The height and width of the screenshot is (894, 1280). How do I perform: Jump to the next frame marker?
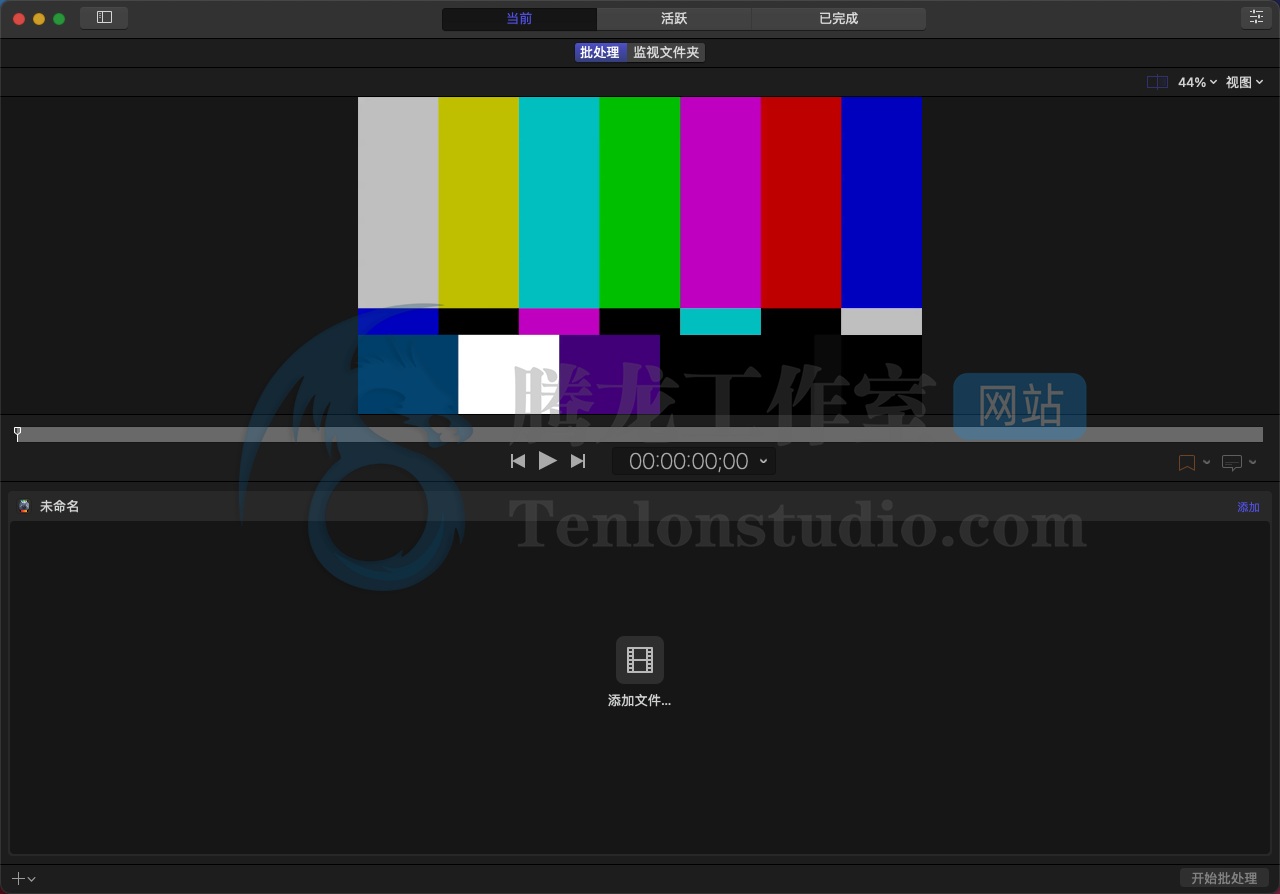(578, 461)
